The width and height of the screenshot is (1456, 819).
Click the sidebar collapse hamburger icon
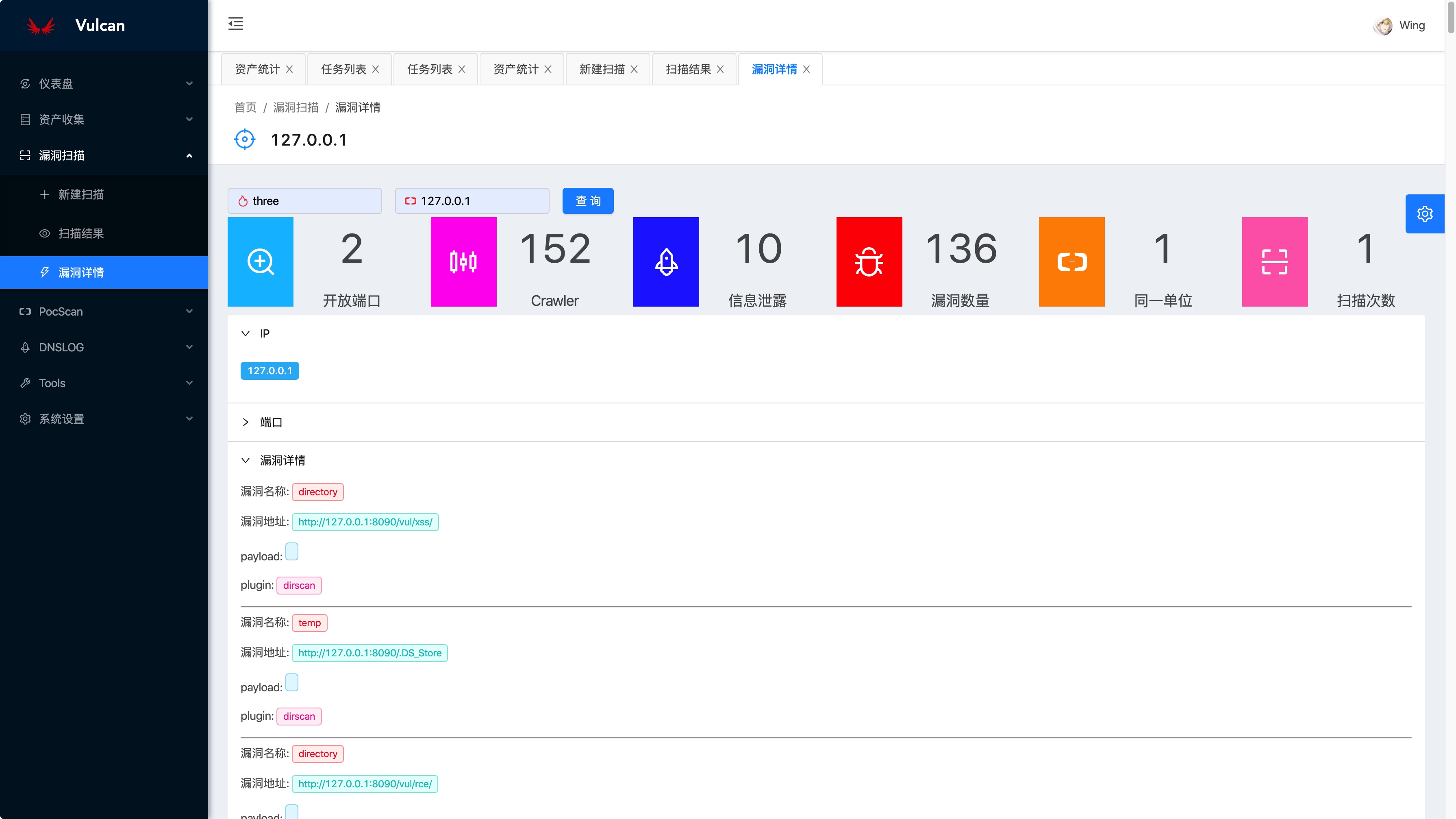tap(235, 24)
